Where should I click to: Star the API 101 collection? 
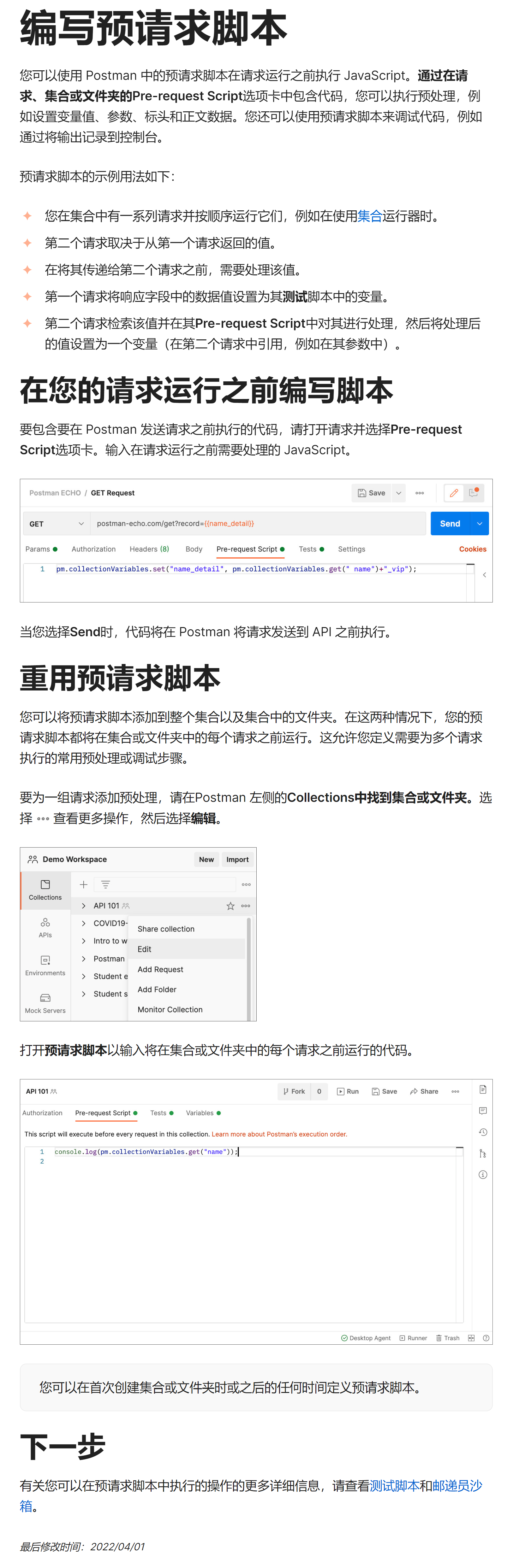click(x=230, y=906)
